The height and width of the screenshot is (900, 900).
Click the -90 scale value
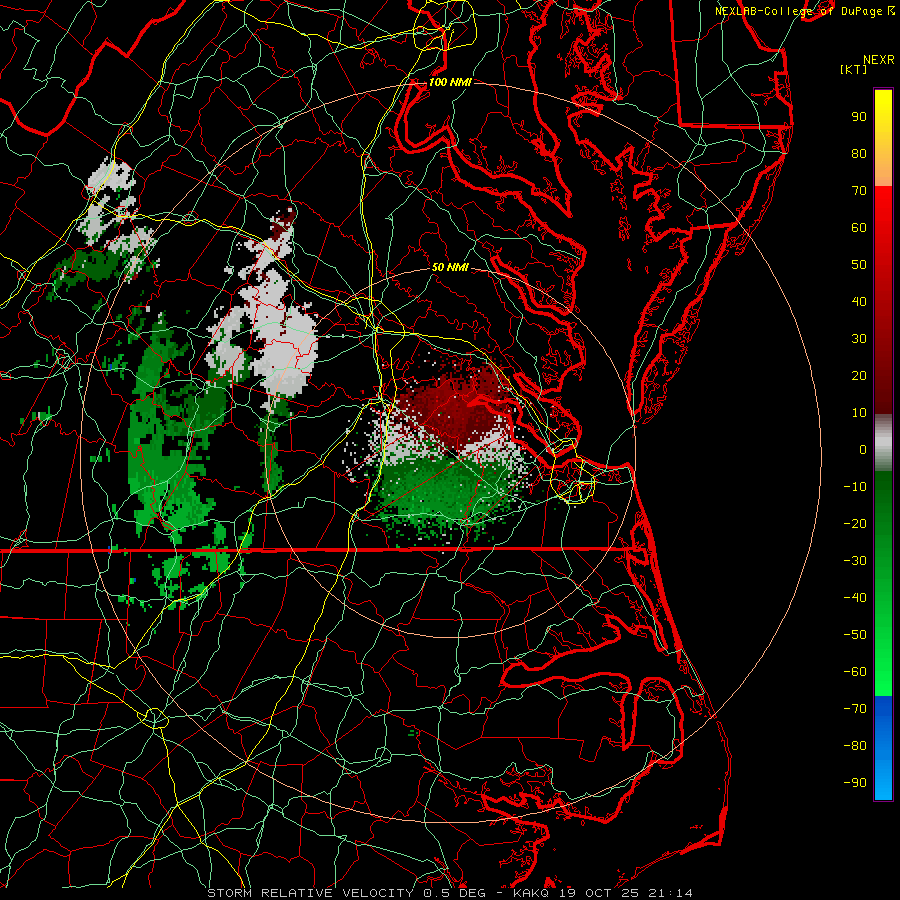point(855,783)
